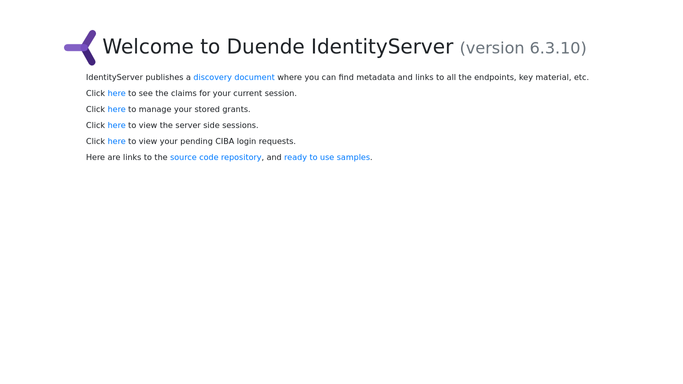683x384 pixels.
Task: Click the purple Duende logo icon
Action: pos(80,47)
